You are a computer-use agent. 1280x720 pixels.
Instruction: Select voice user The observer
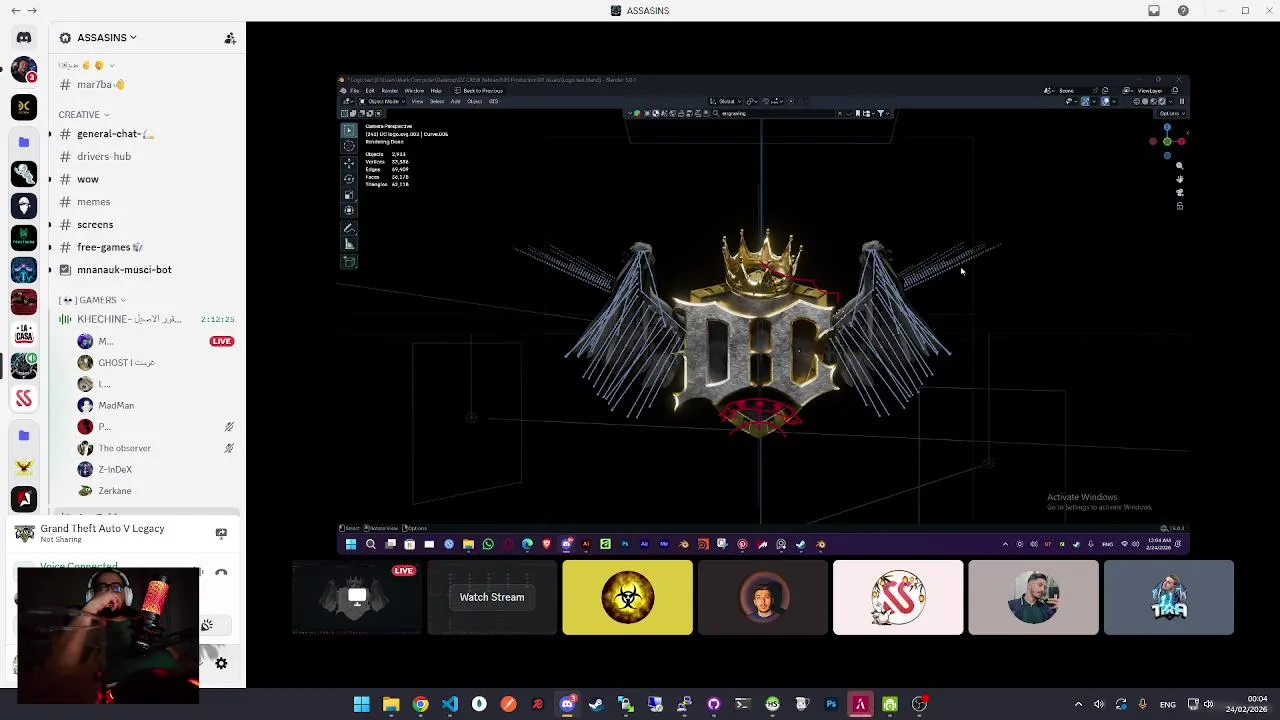click(155, 449)
